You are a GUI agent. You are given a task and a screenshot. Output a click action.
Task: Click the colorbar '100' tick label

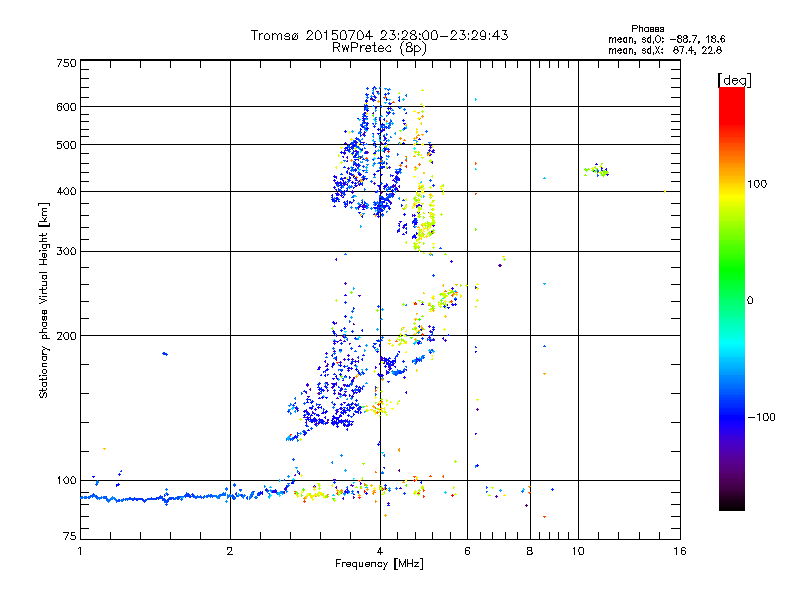(x=757, y=184)
